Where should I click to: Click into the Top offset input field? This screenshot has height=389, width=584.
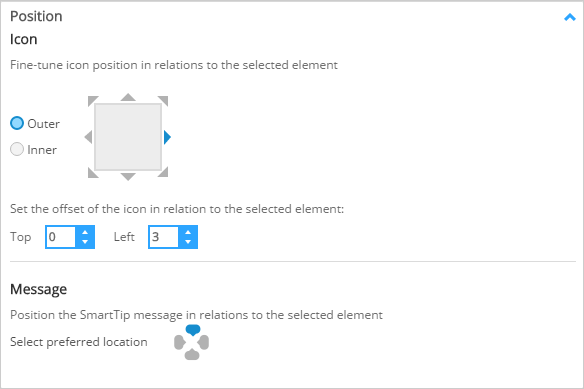[x=61, y=237]
